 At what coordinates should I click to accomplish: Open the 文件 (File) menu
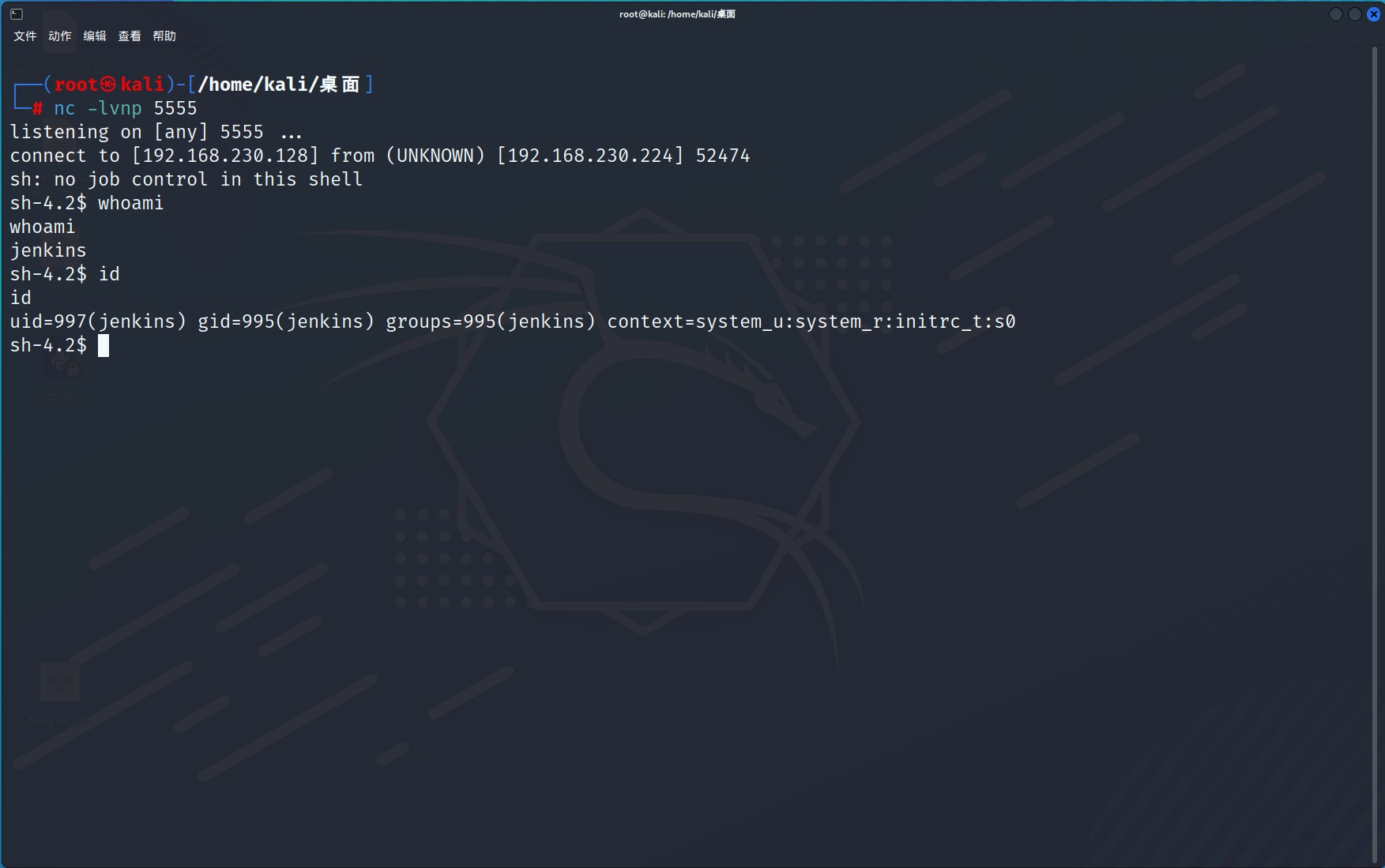[25, 36]
